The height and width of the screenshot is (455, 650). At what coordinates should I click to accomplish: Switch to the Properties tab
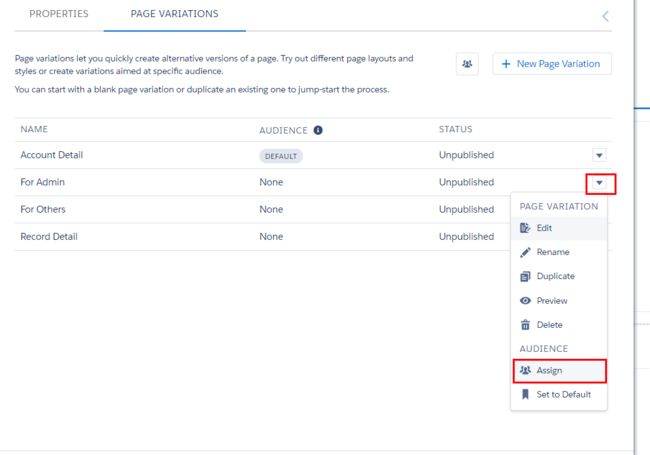tap(59, 14)
